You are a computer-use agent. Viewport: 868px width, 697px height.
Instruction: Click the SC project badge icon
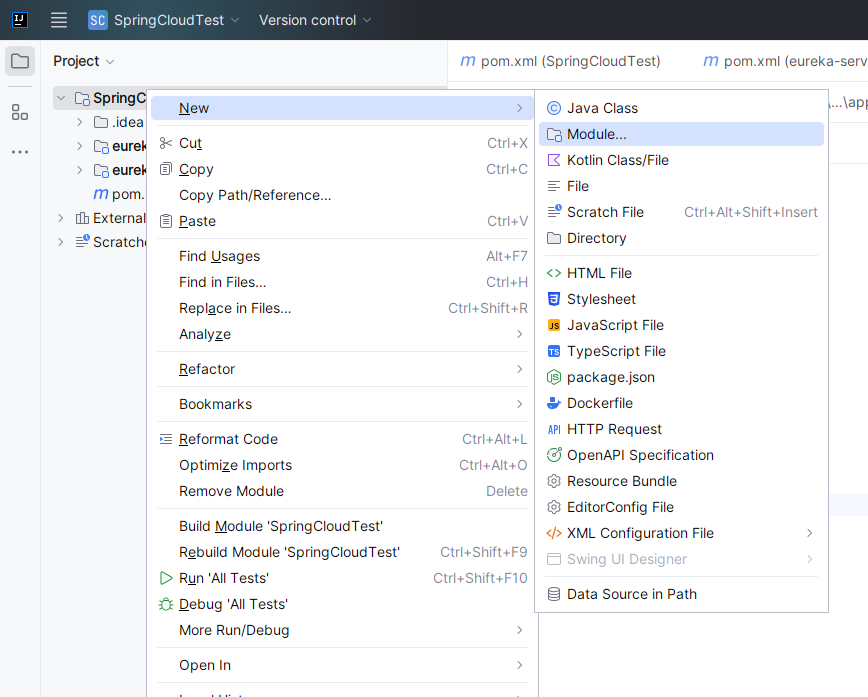pos(98,20)
